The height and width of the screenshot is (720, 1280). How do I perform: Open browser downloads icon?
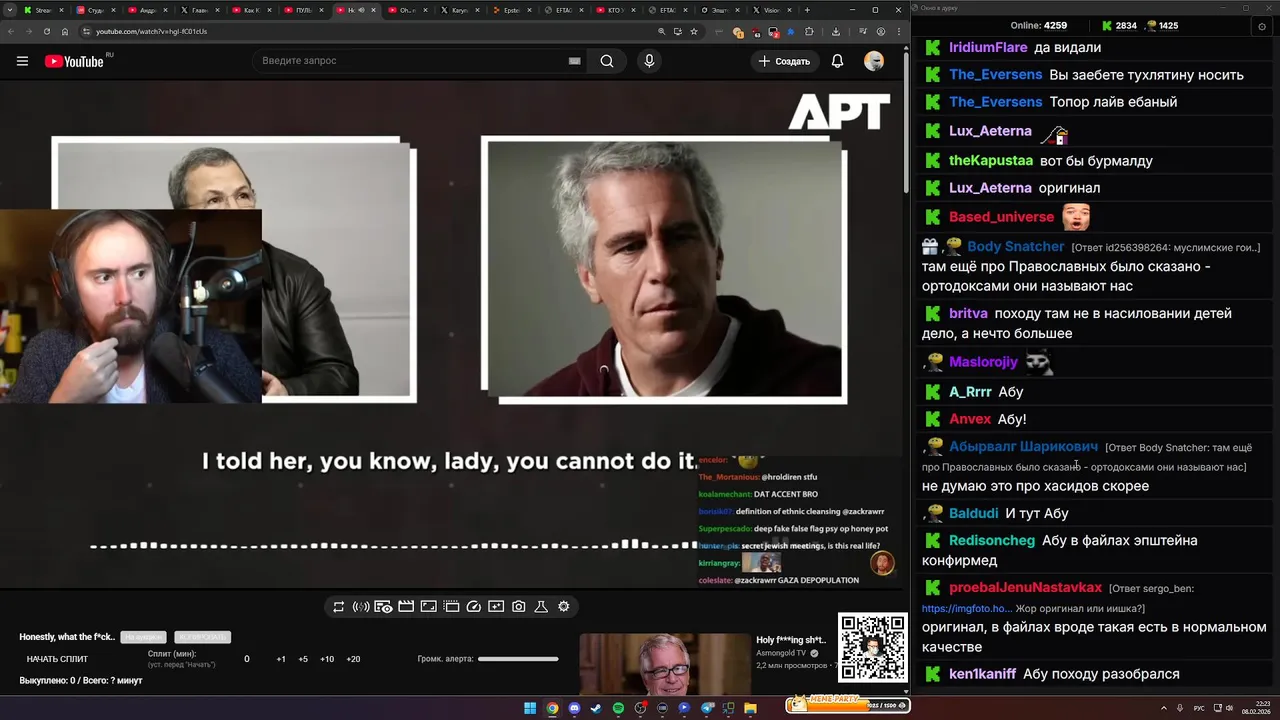click(836, 31)
